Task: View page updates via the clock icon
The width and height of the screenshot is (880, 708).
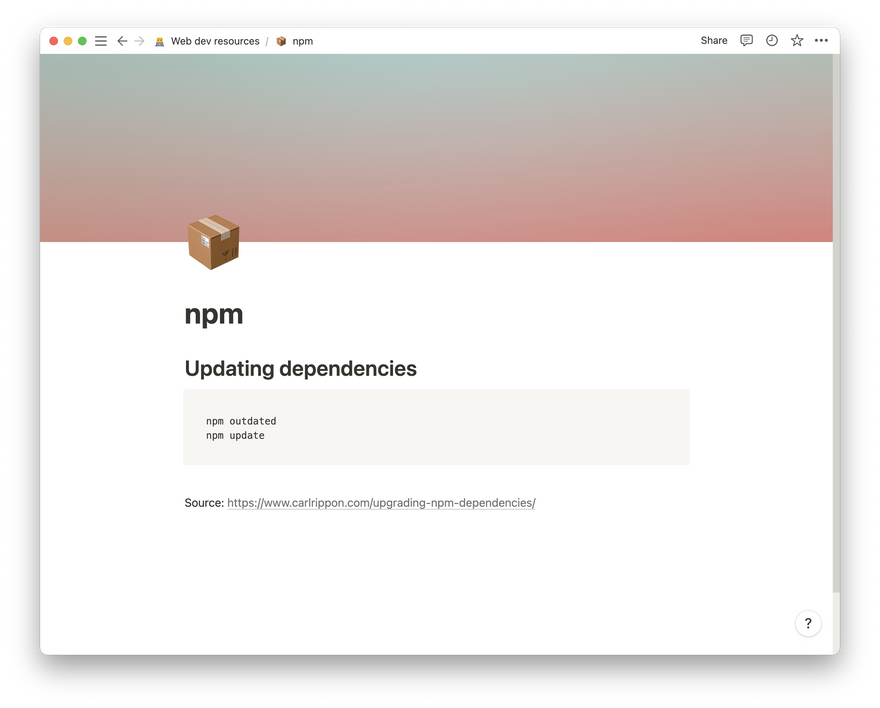Action: pos(771,41)
